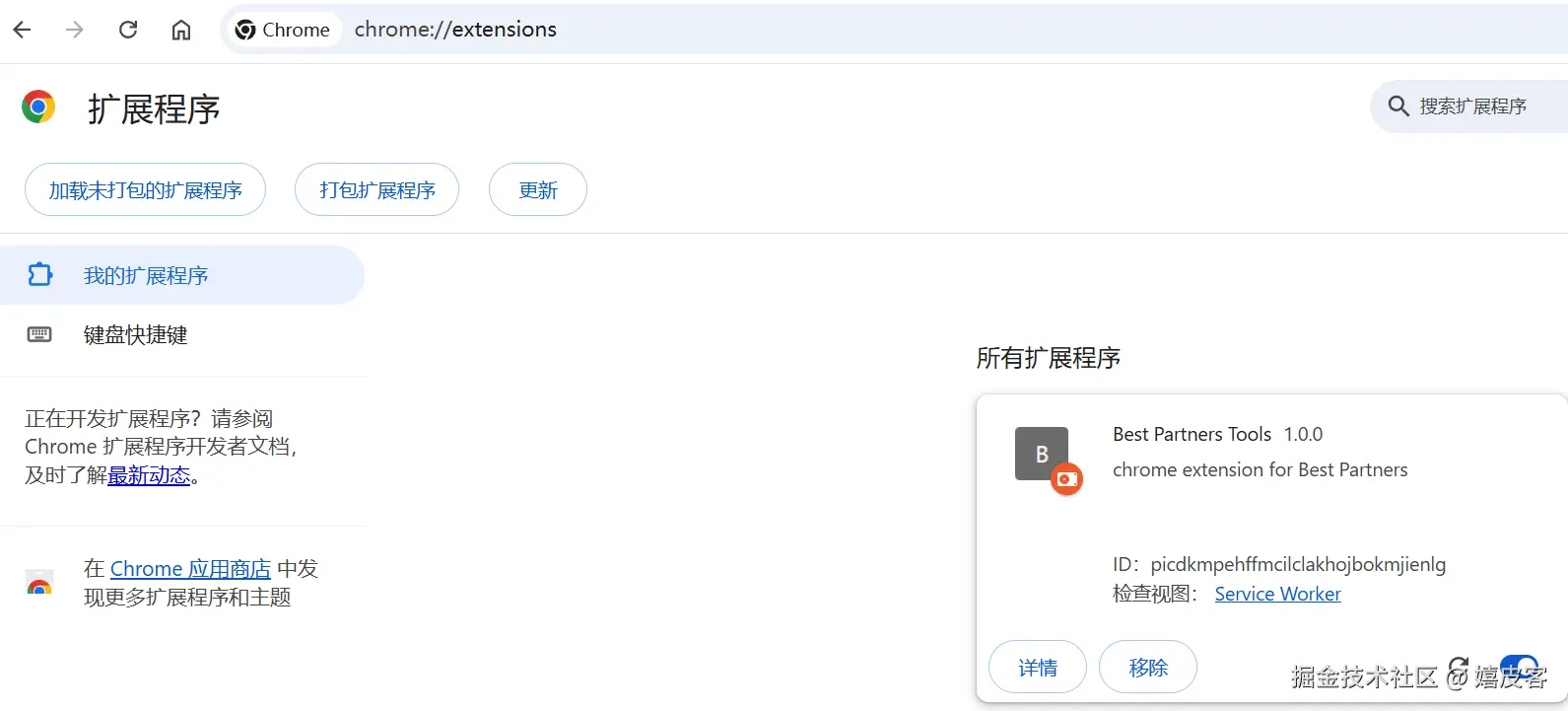The image size is (1568, 711).
Task: Click 加载未打包的扩展程序 button
Action: click(145, 189)
